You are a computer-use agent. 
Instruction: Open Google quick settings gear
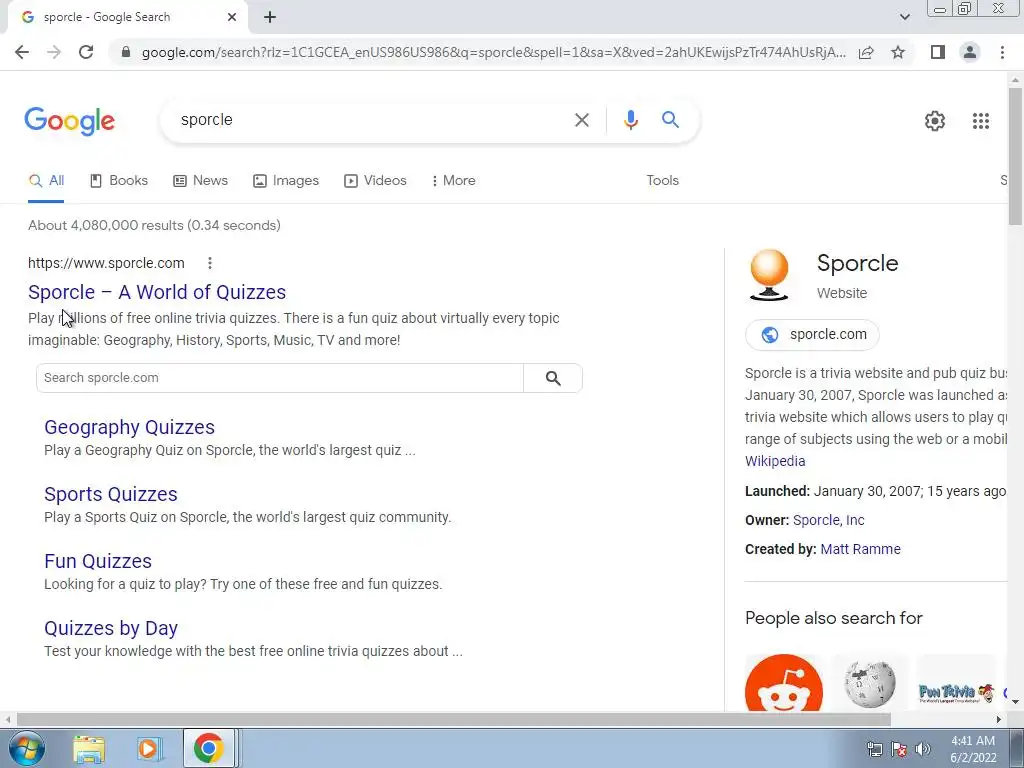[x=935, y=121]
